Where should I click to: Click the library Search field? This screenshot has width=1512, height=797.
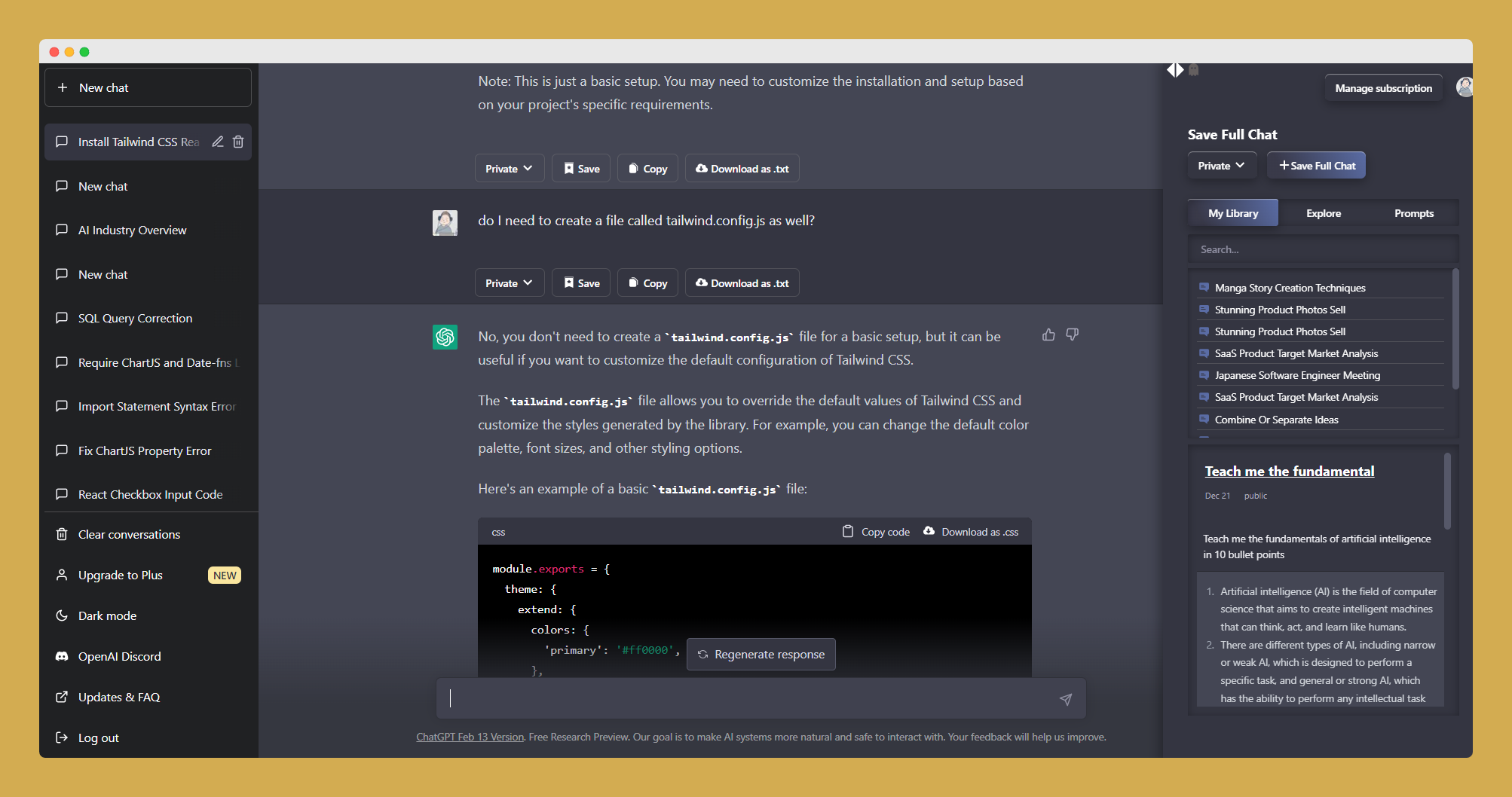point(1323,249)
